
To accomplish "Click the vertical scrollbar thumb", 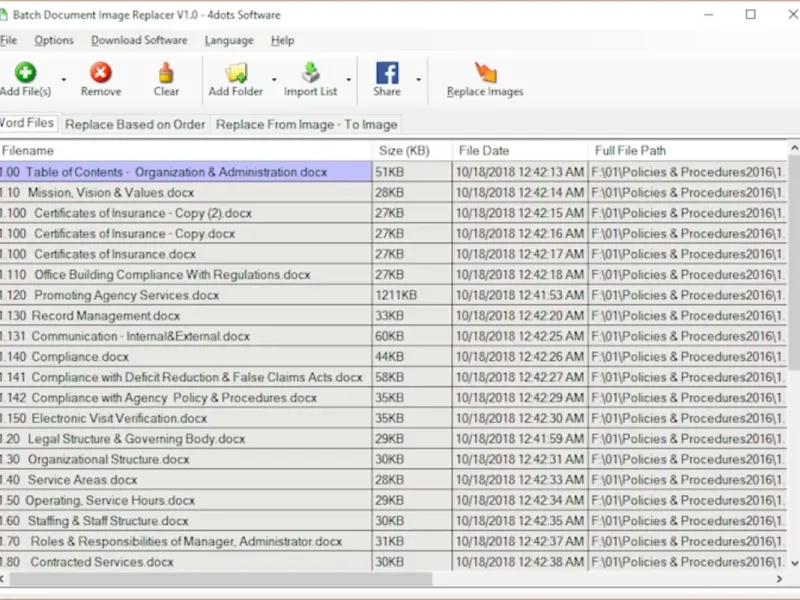I will [x=794, y=263].
